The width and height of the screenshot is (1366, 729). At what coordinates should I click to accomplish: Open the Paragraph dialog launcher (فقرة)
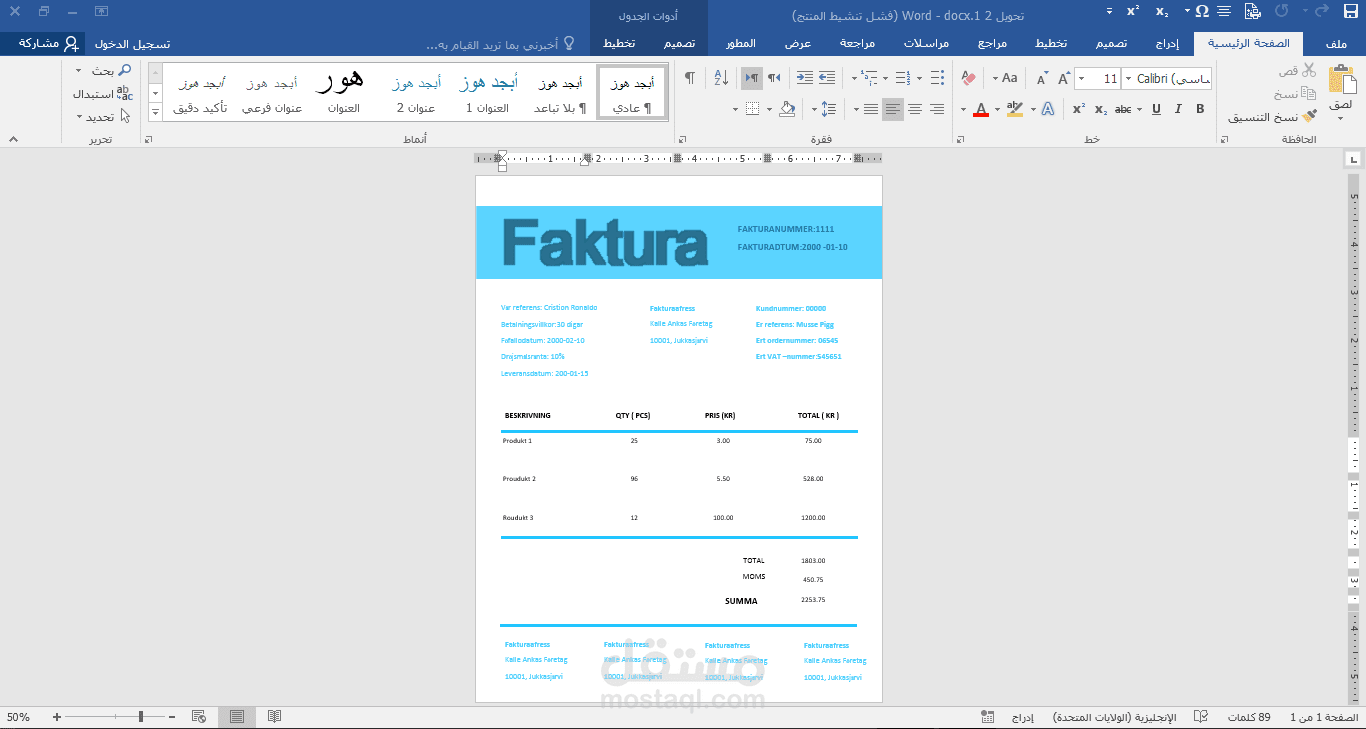683,140
